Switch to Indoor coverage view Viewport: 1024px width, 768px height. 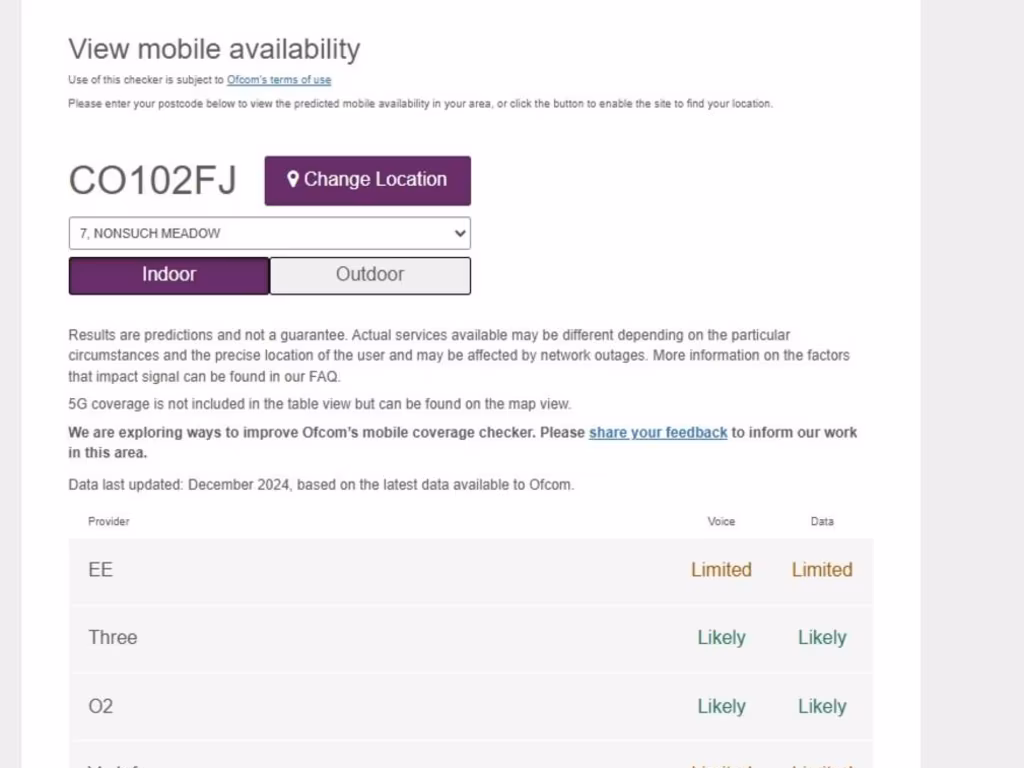[169, 275]
